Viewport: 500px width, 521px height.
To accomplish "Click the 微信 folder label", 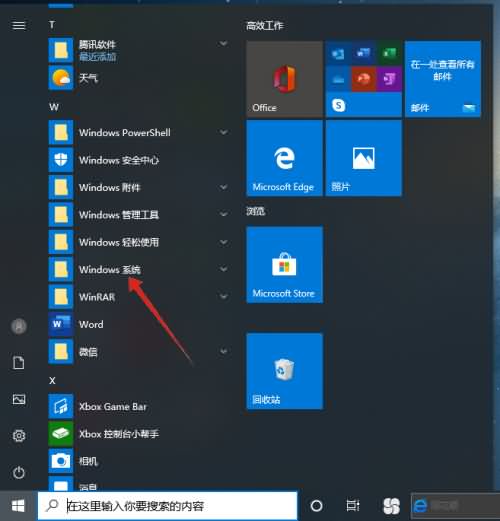I will [x=88, y=352].
